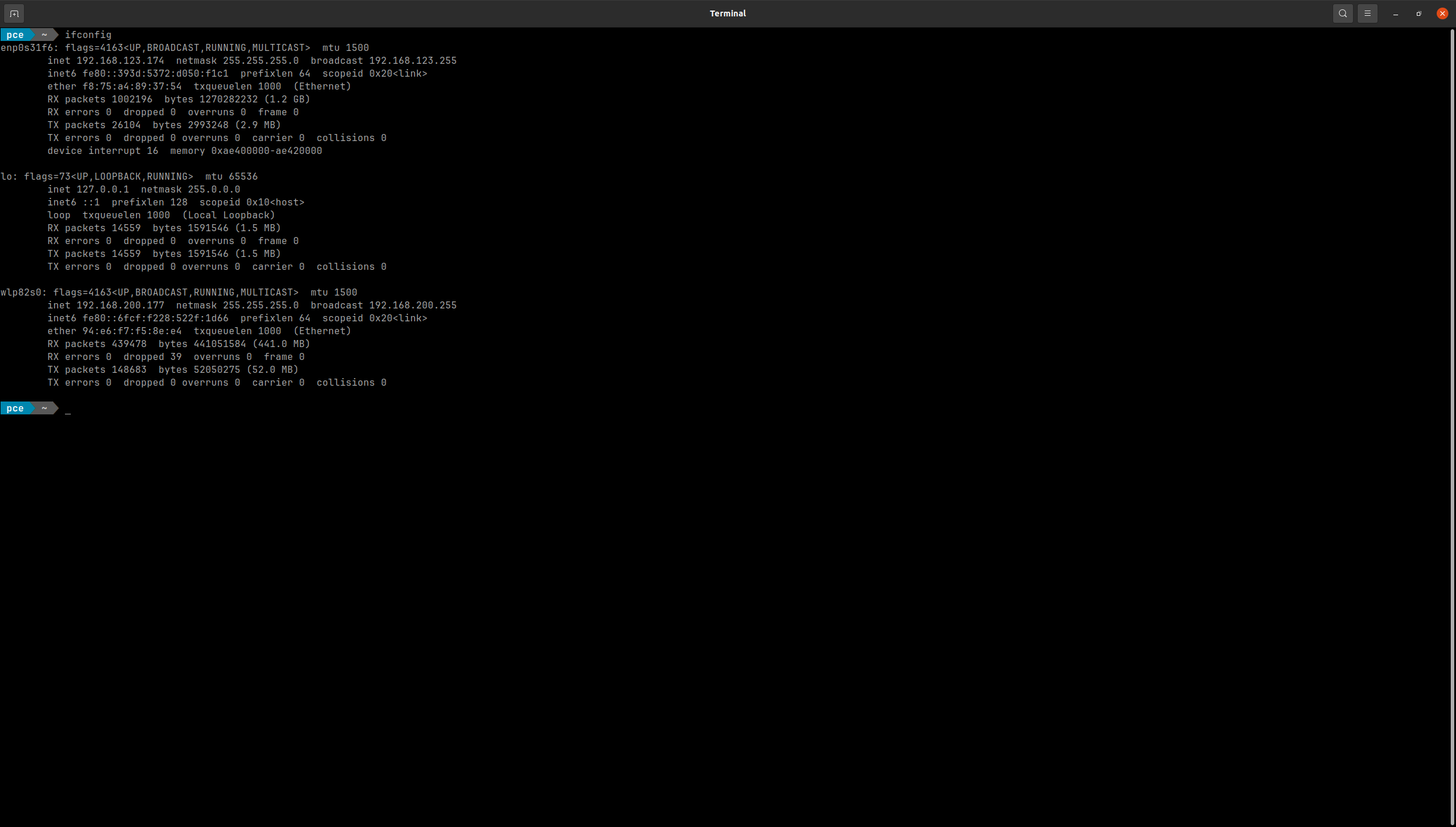Image resolution: width=1456 pixels, height=827 pixels.
Task: Open the terminal search icon
Action: point(1343,13)
